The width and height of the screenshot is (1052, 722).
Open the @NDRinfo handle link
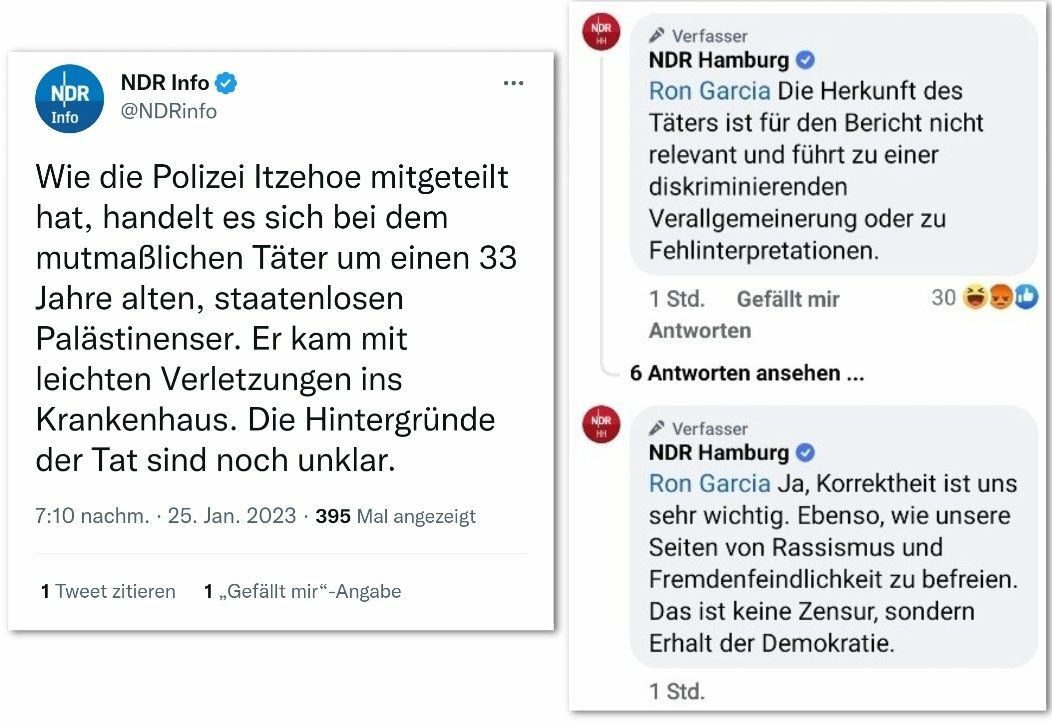click(x=169, y=111)
